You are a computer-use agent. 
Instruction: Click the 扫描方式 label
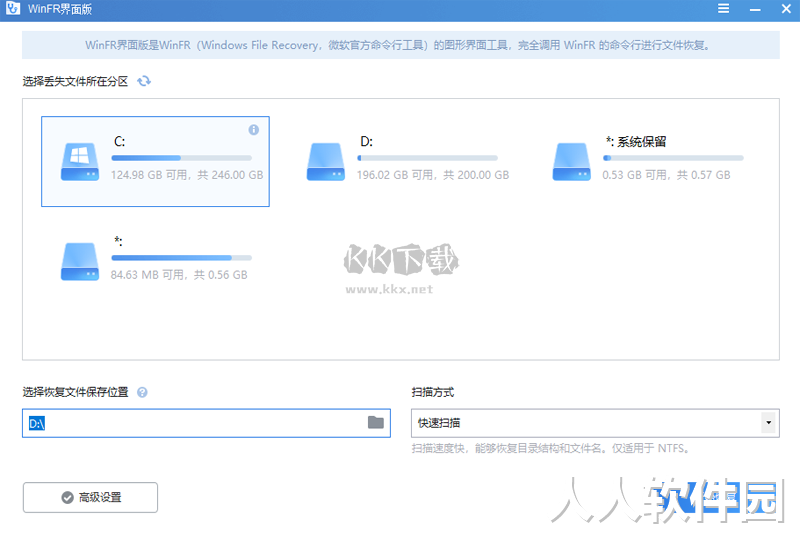(433, 392)
